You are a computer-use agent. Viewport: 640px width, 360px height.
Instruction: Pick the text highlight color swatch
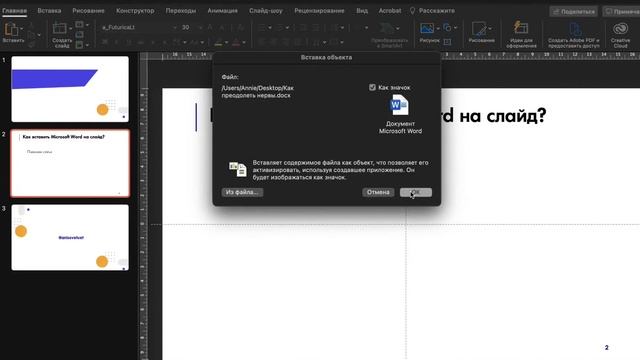coord(219,42)
